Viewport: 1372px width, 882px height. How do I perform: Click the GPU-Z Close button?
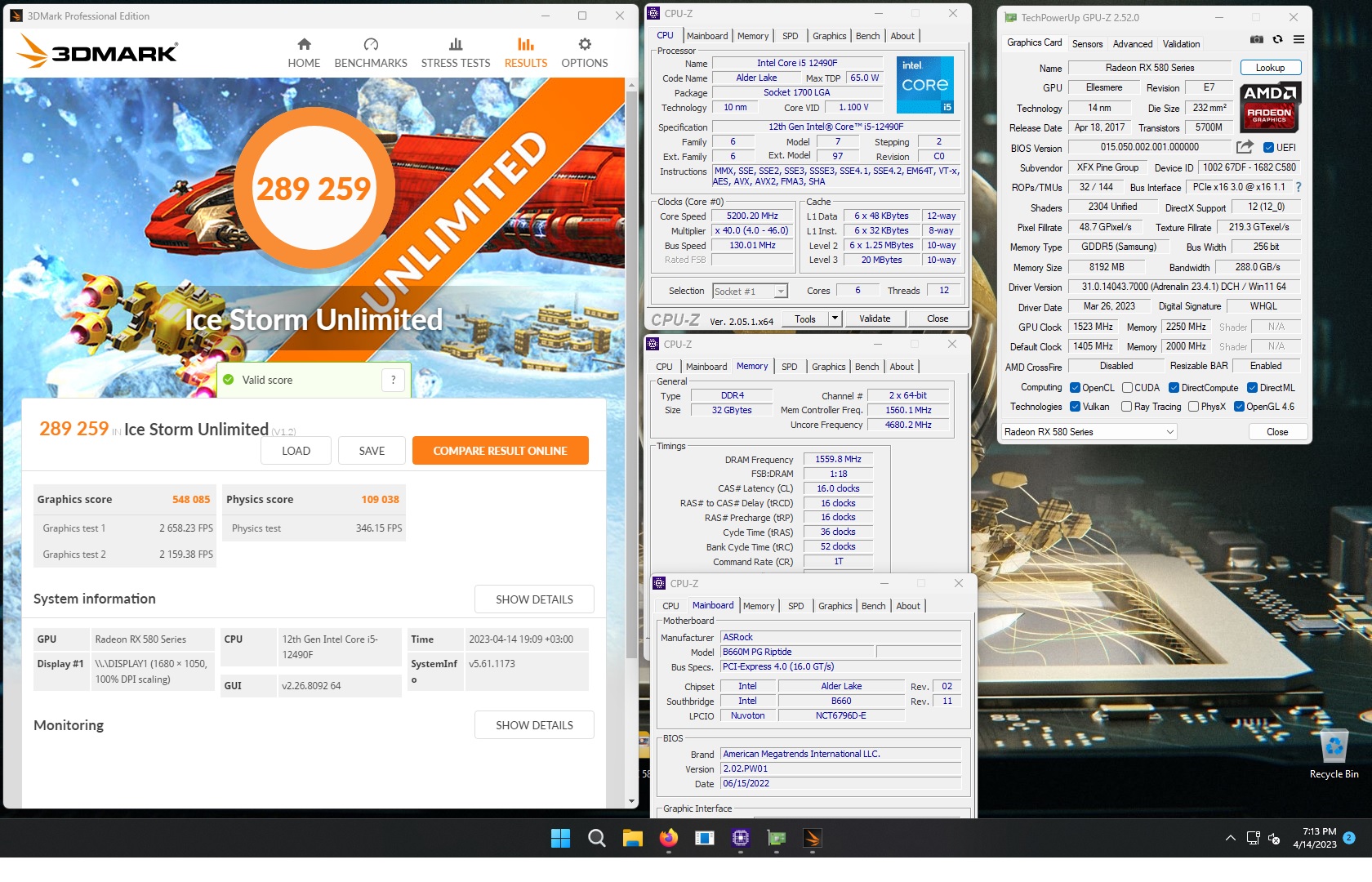(x=1277, y=432)
